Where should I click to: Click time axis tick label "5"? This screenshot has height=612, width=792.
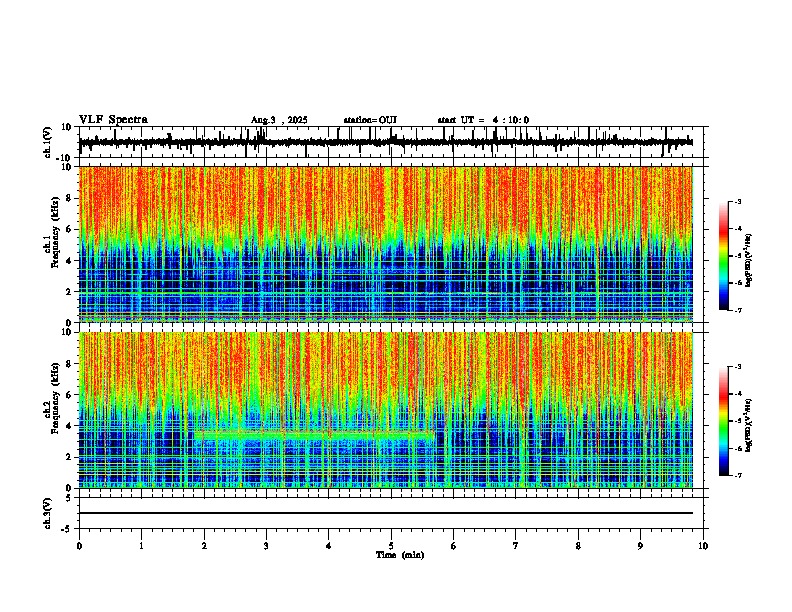point(391,546)
